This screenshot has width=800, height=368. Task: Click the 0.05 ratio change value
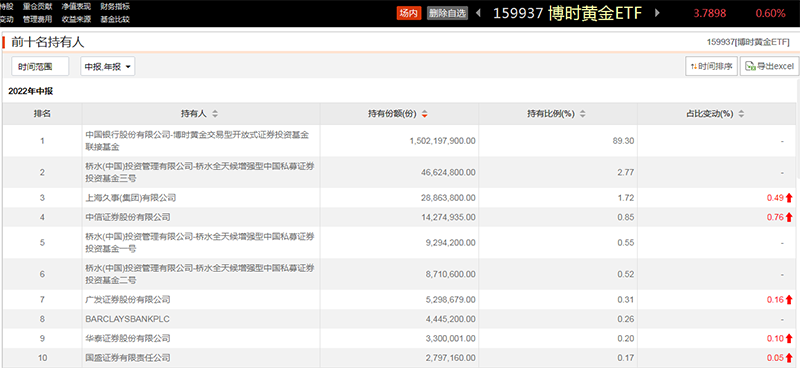(775, 358)
